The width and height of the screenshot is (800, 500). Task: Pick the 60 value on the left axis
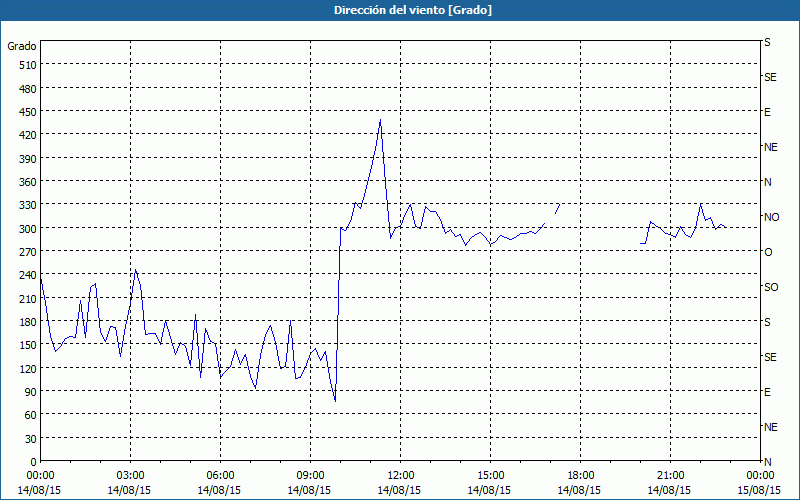point(30,415)
